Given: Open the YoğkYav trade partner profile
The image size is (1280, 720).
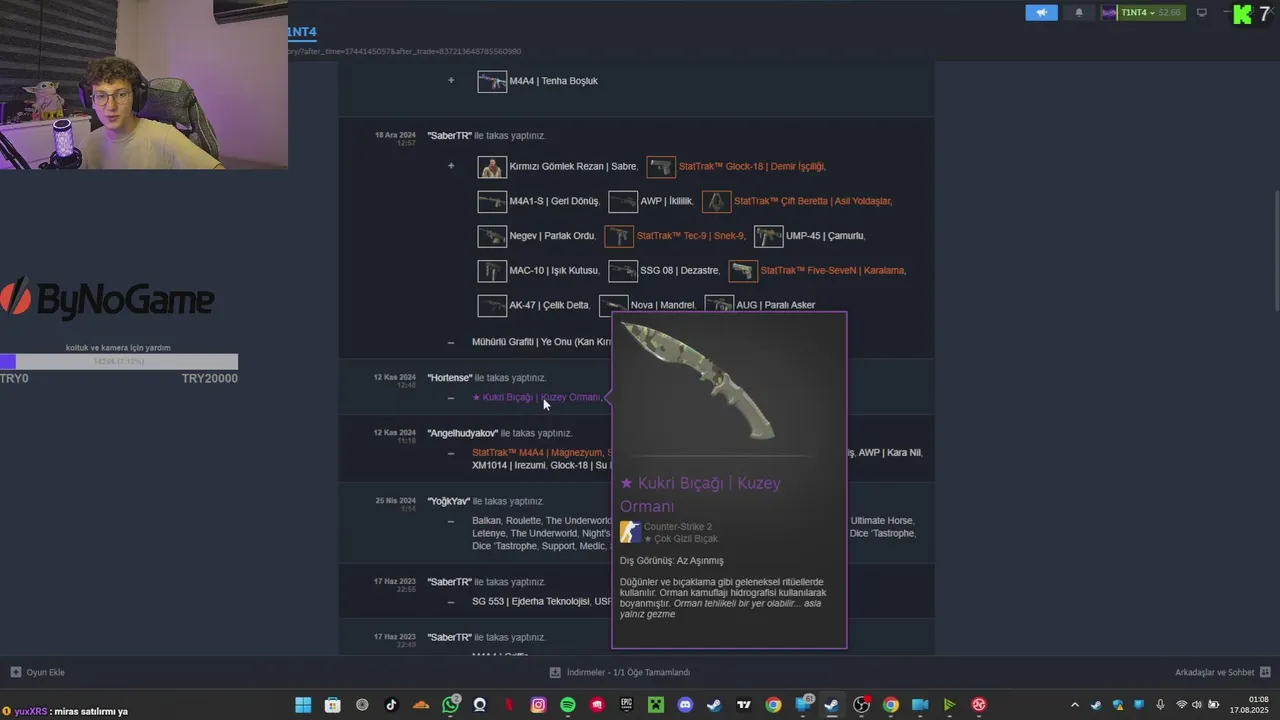Looking at the screenshot, I should 448,501.
